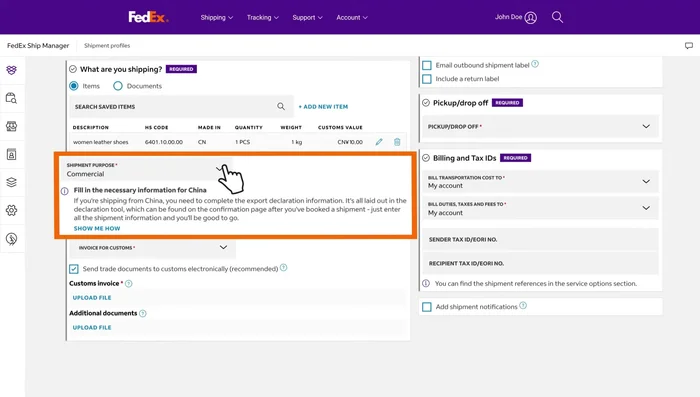This screenshot has width=700, height=397.
Task: Open the Invoice for Customs dropdown
Action: (x=153, y=247)
